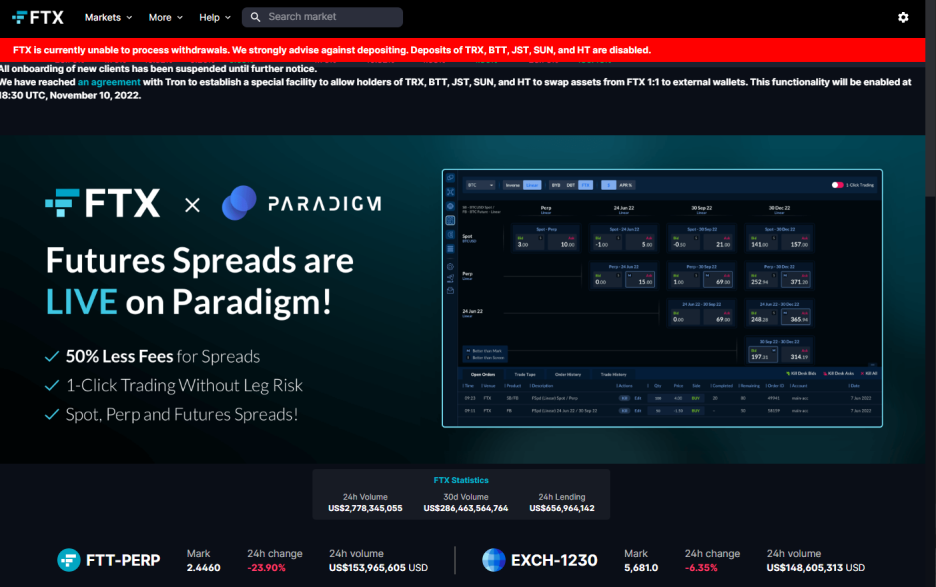Switch to Trade History tab in the preview
Screen dimensions: 936x587
pyautogui.click(x=614, y=374)
